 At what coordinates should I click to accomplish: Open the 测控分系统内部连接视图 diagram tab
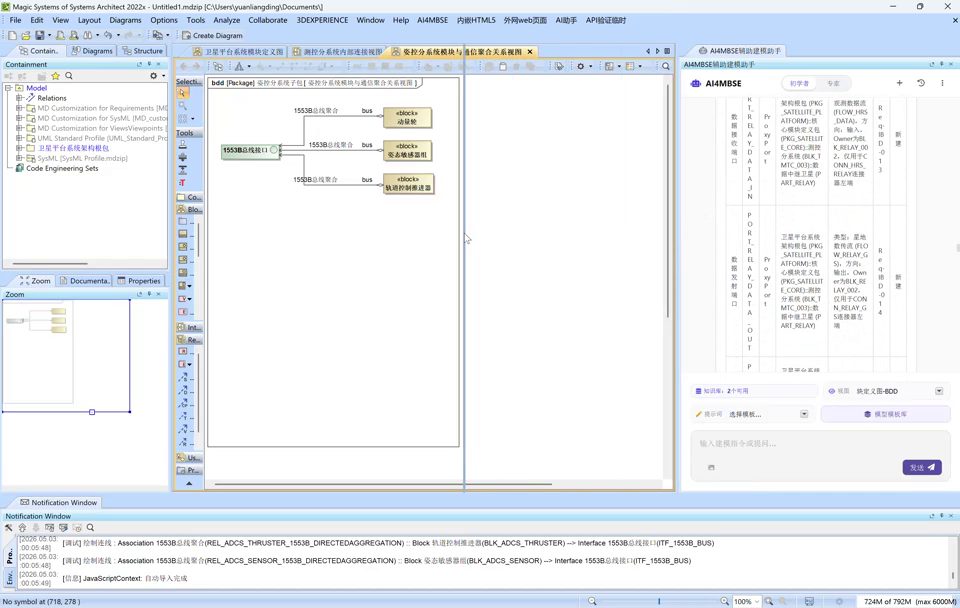tap(337, 51)
